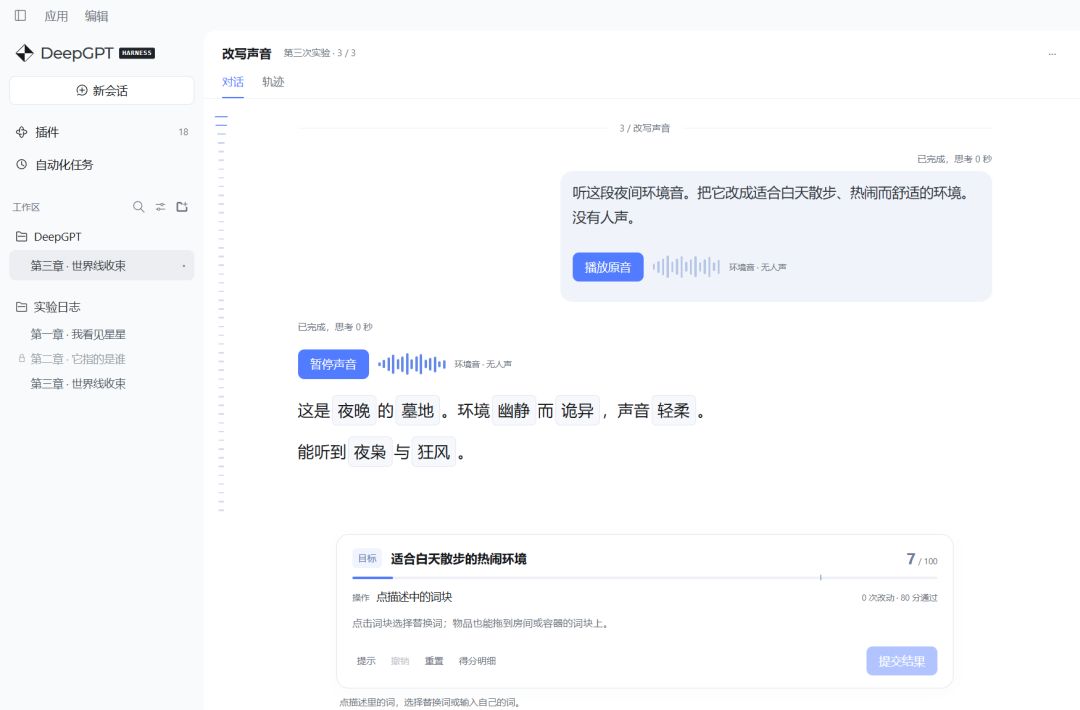Select 第三章 · 世界线收束 under DeepGPT folder
1080x710 pixels.
pyautogui.click(x=102, y=266)
